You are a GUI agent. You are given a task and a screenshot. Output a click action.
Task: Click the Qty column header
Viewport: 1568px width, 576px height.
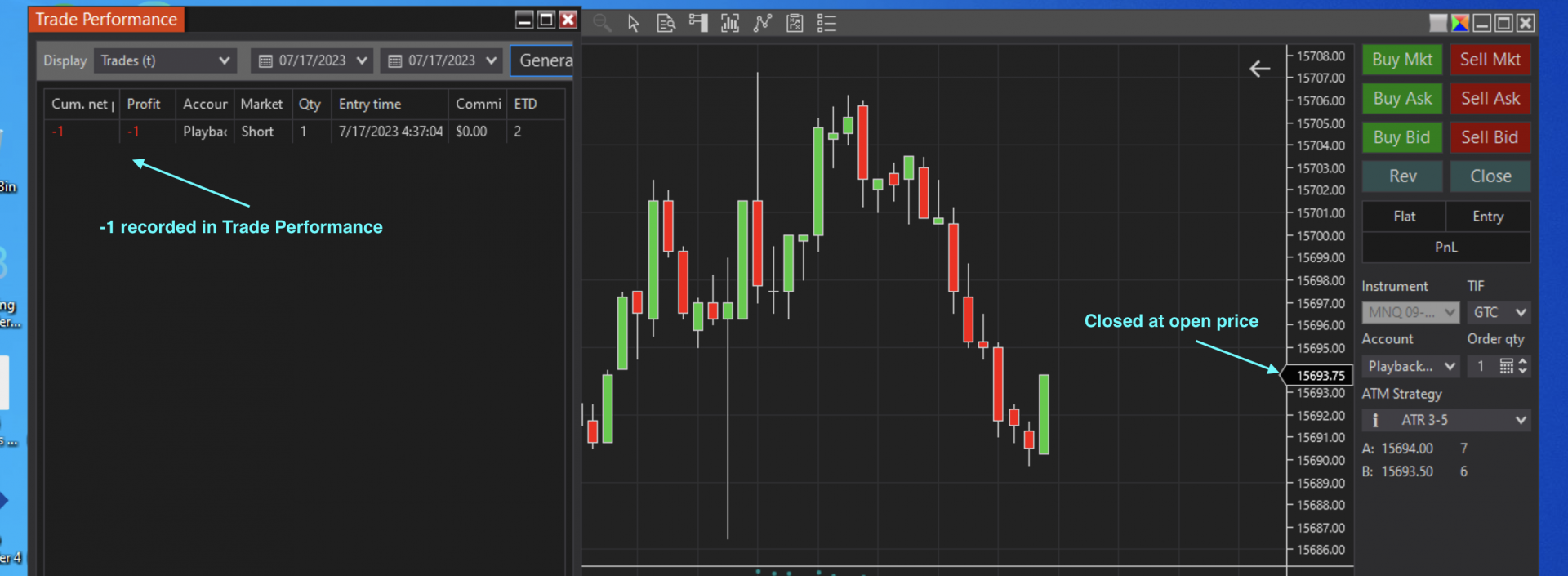[311, 104]
